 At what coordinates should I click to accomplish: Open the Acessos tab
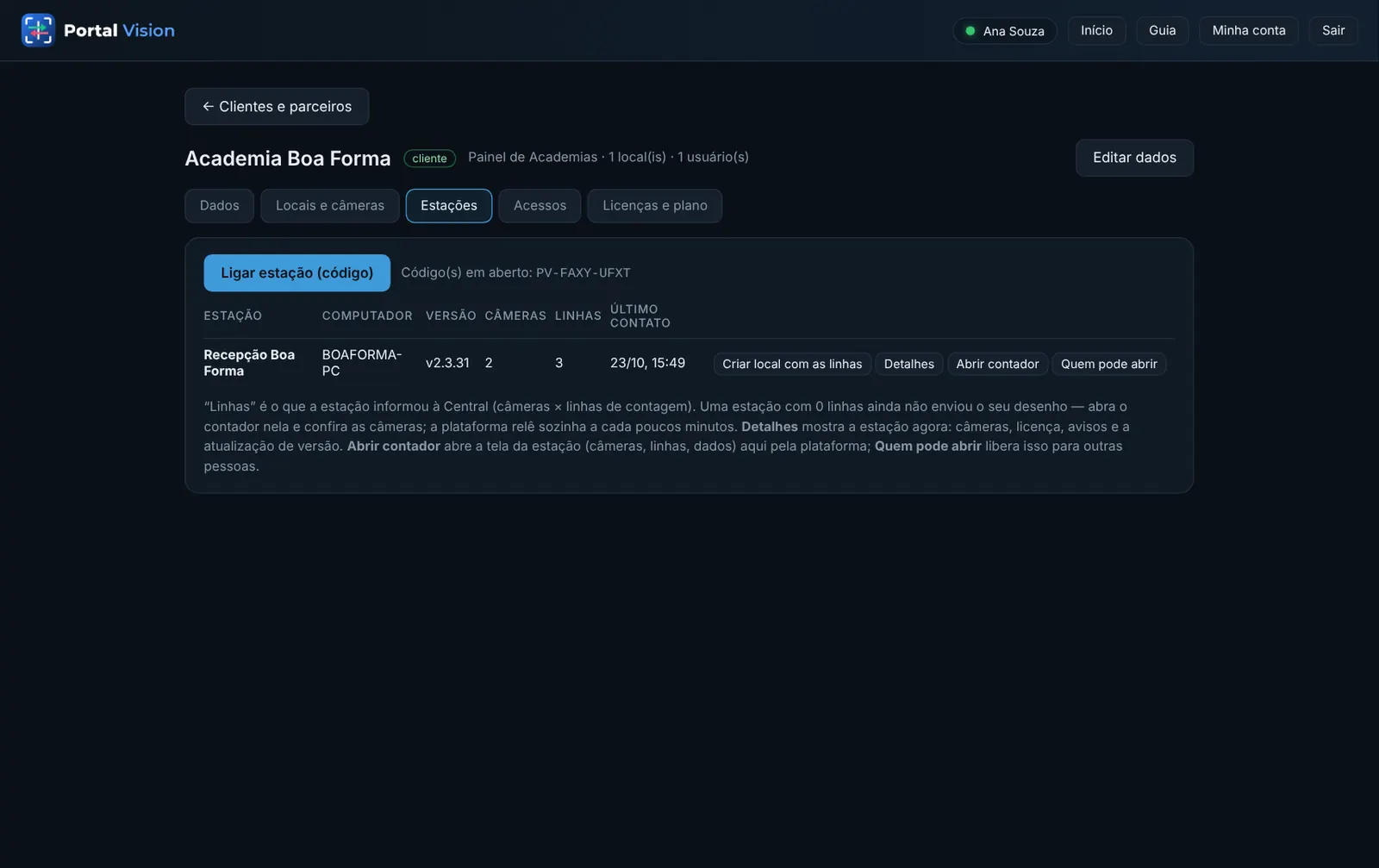pyautogui.click(x=540, y=205)
